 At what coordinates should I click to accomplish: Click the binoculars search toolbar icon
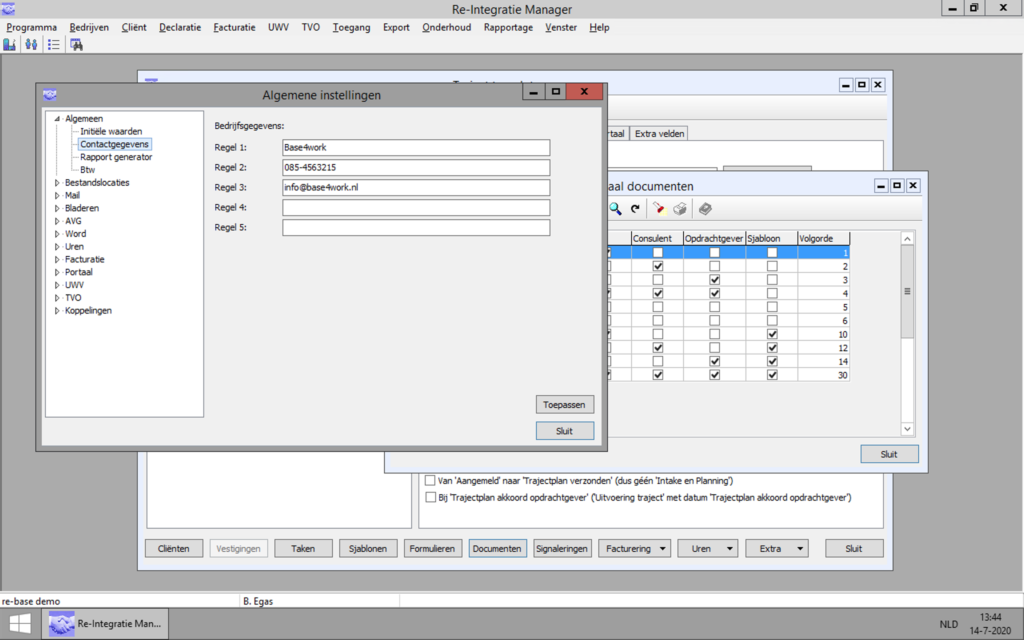coord(76,44)
